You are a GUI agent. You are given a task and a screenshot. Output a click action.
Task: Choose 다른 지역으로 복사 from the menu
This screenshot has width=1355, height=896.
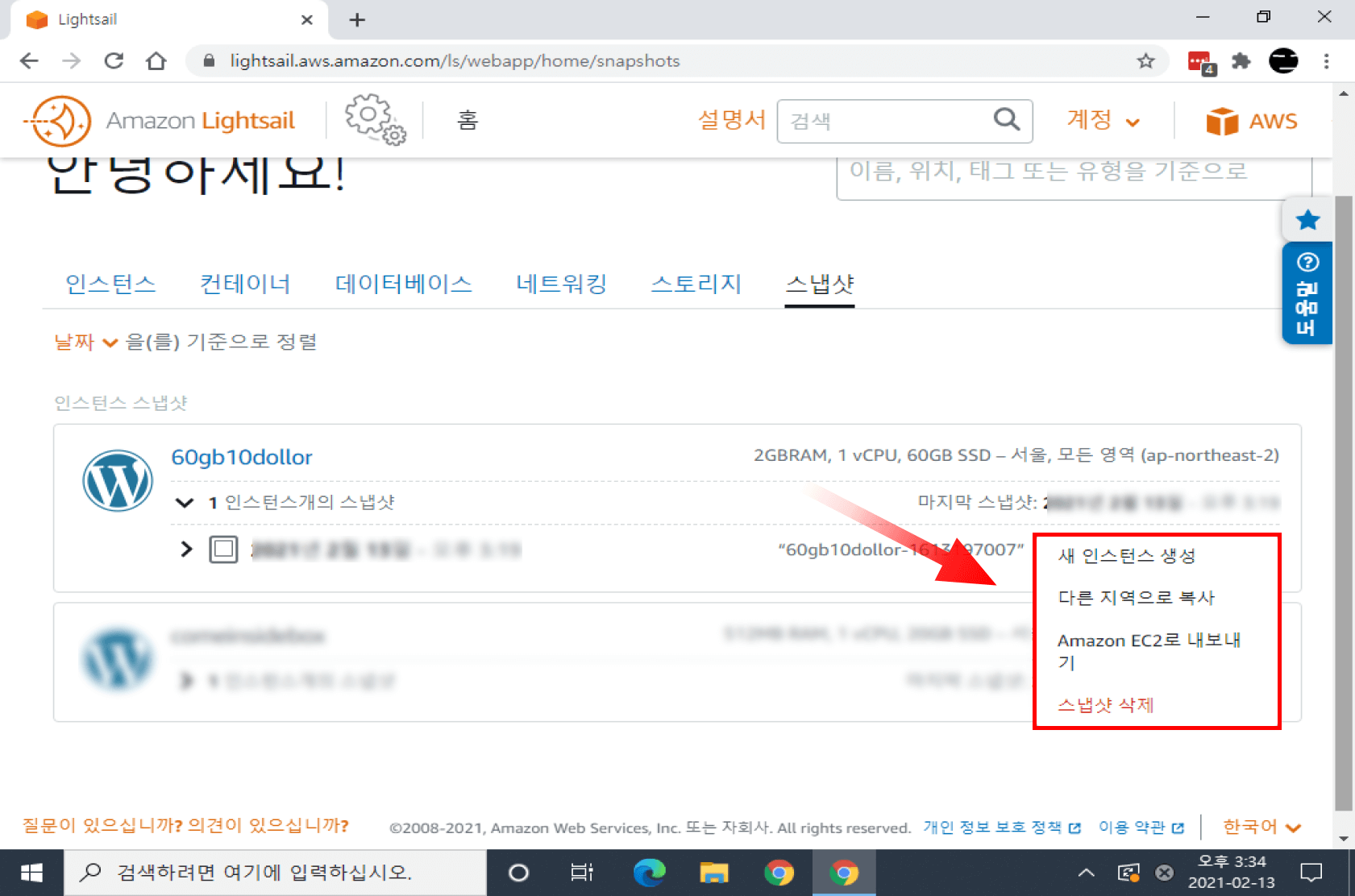(x=1136, y=598)
